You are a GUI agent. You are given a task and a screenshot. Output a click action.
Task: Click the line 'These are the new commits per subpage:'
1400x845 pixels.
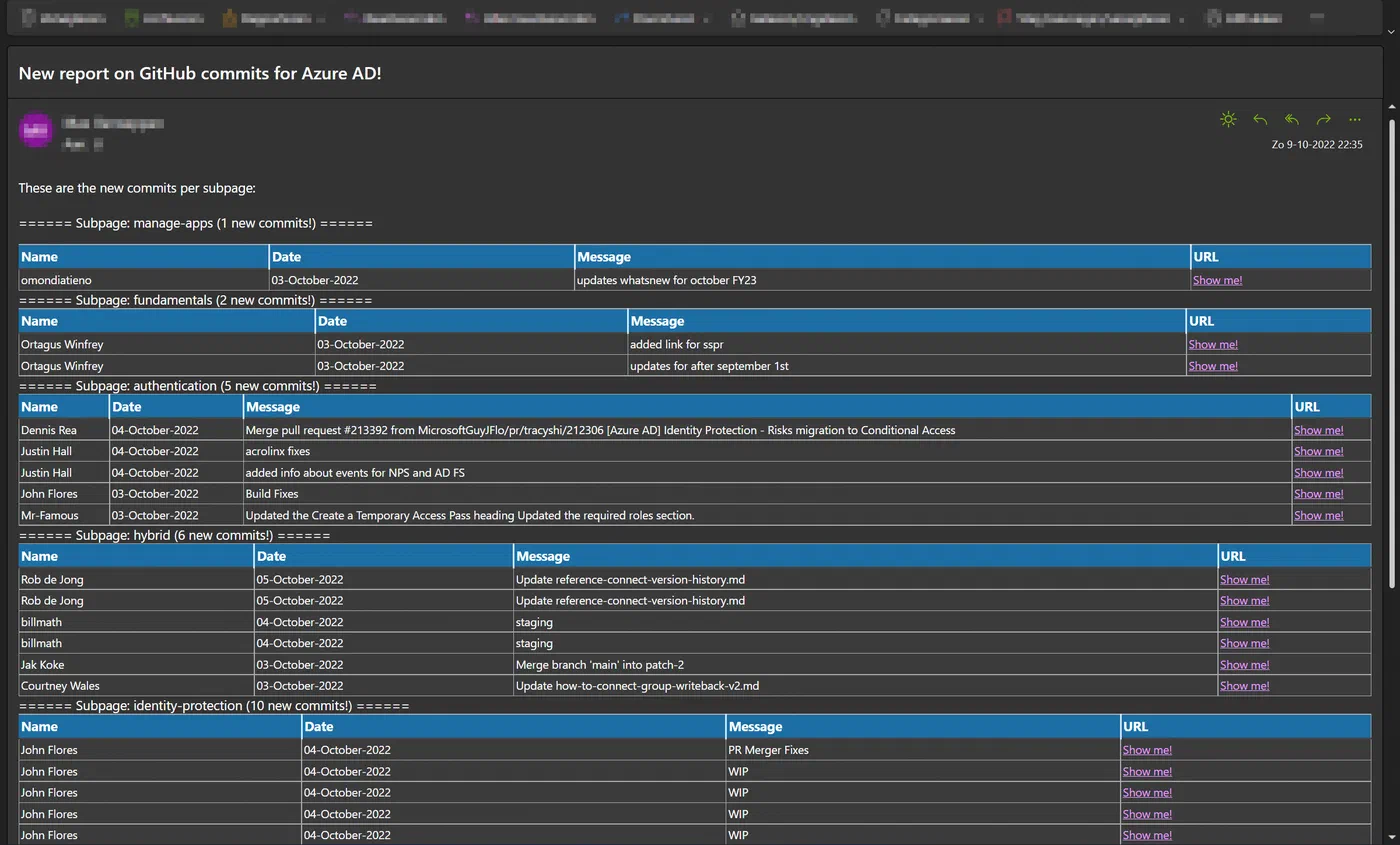click(x=137, y=188)
